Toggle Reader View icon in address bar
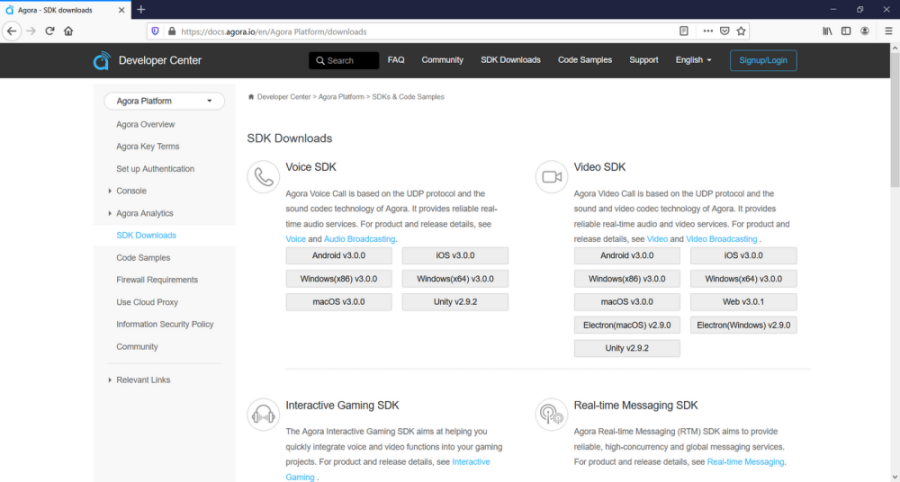Image resolution: width=900 pixels, height=482 pixels. point(684,31)
